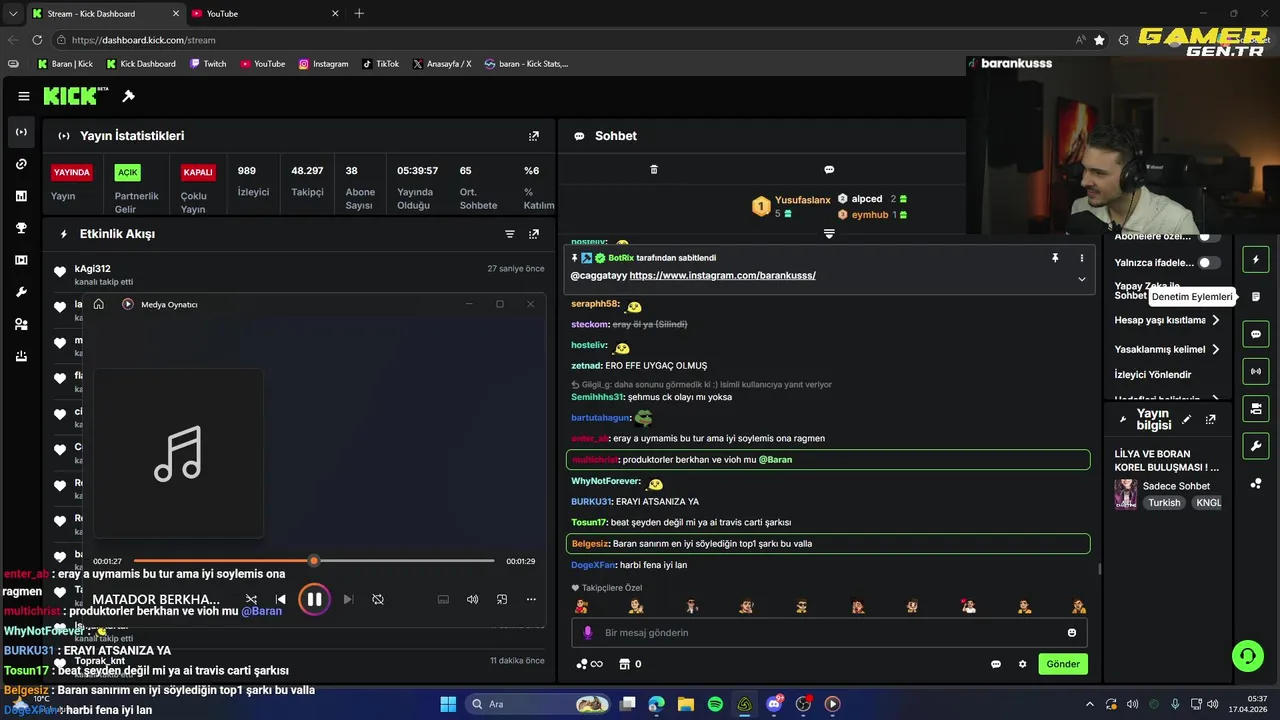Open Discord from the taskbar
This screenshot has width=1280, height=720.
pos(774,704)
